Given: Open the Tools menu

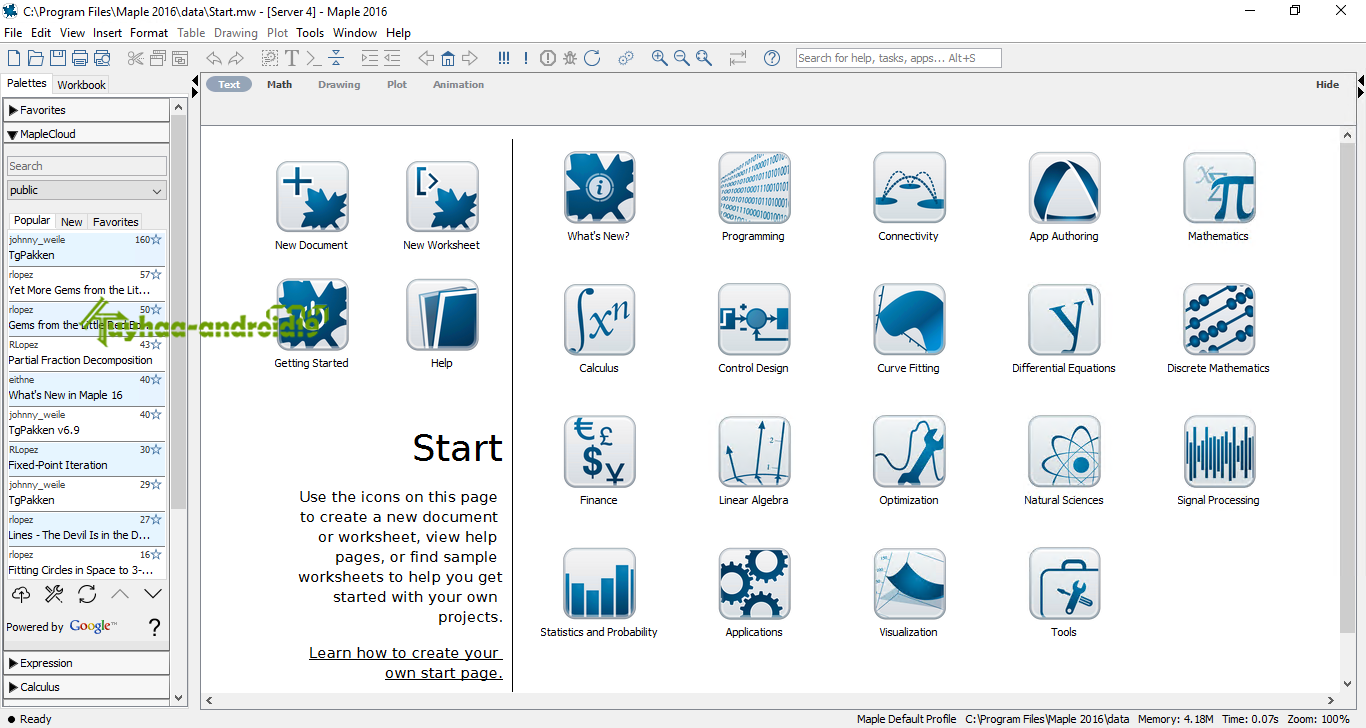Looking at the screenshot, I should pyautogui.click(x=310, y=33).
